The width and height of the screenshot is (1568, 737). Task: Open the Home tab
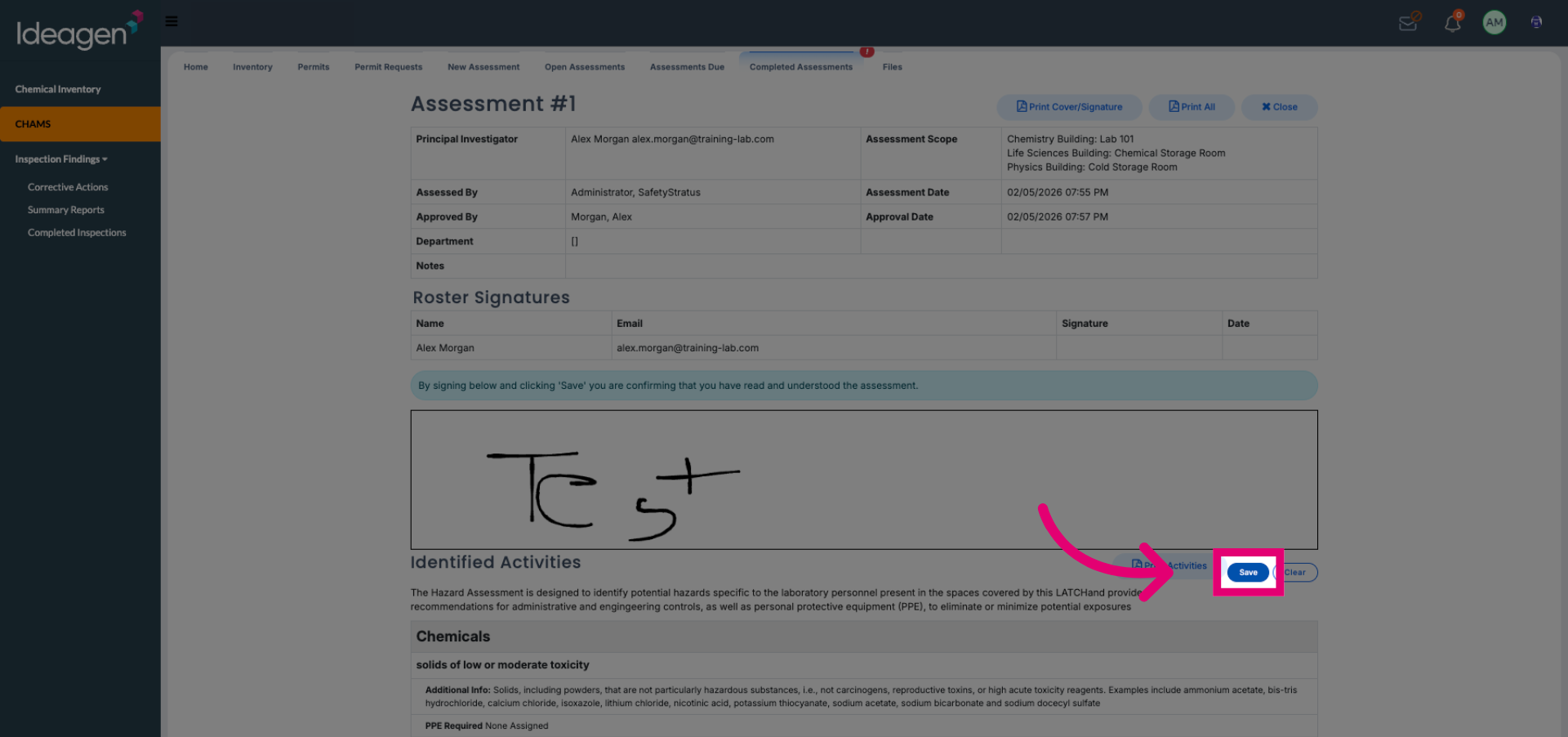click(x=196, y=67)
